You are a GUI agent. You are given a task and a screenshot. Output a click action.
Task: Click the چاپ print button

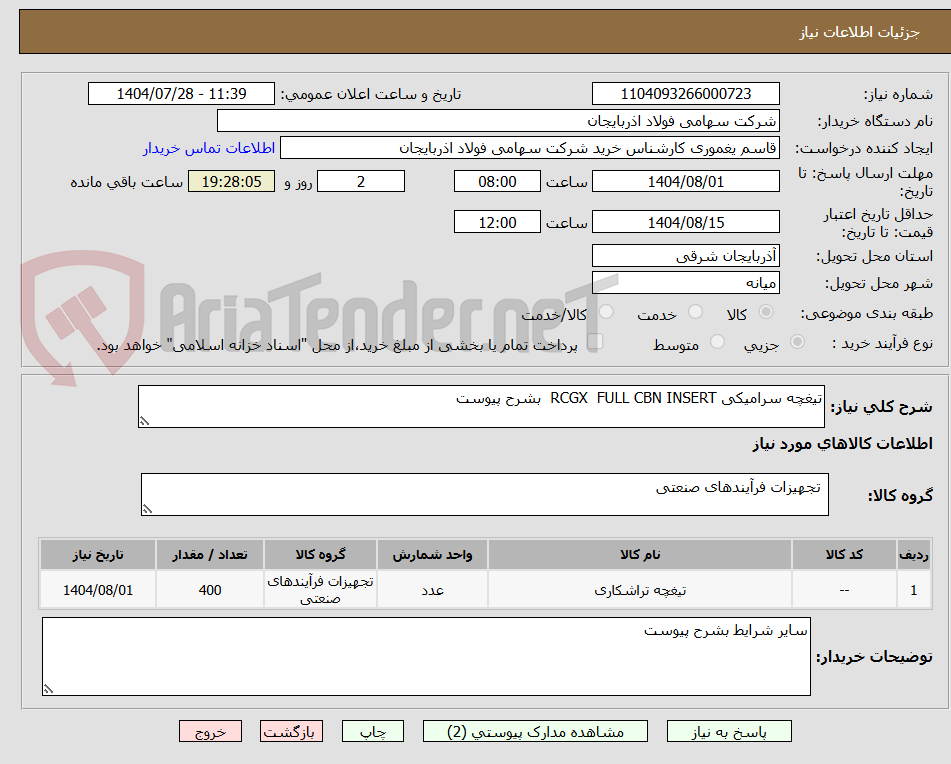pos(372,731)
